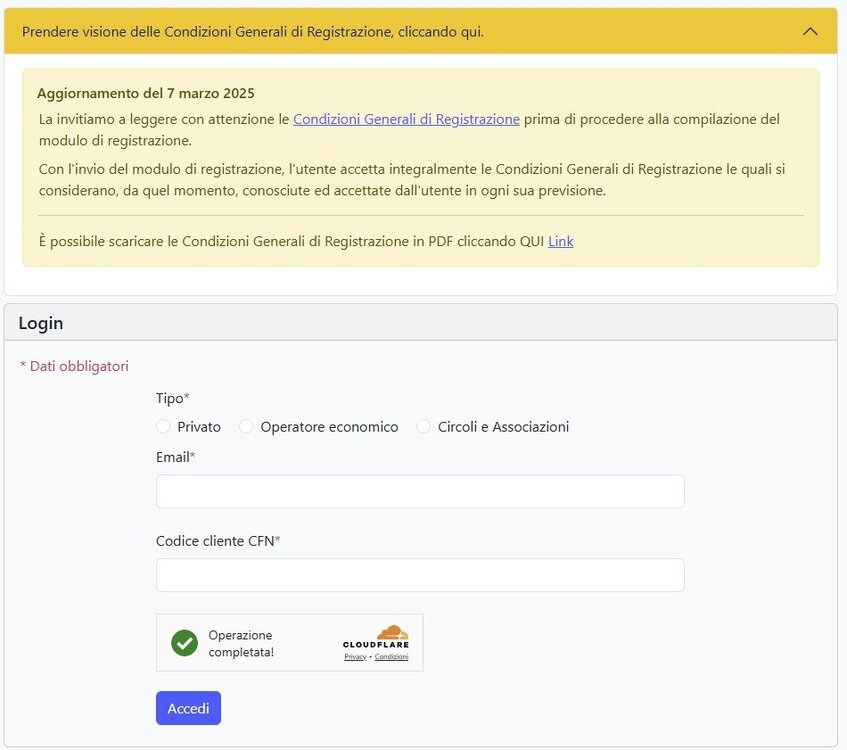
Task: Click the green checkmark verification icon
Action: pos(184,642)
